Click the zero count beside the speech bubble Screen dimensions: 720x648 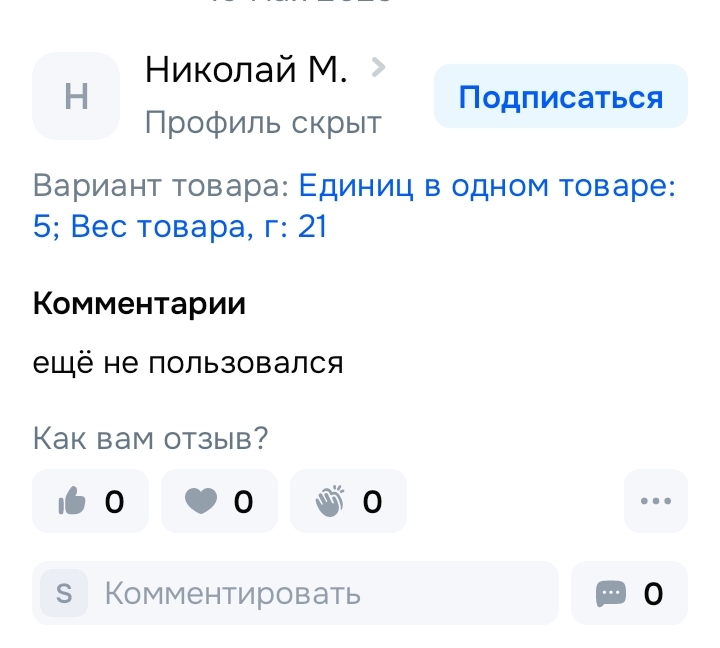point(653,594)
